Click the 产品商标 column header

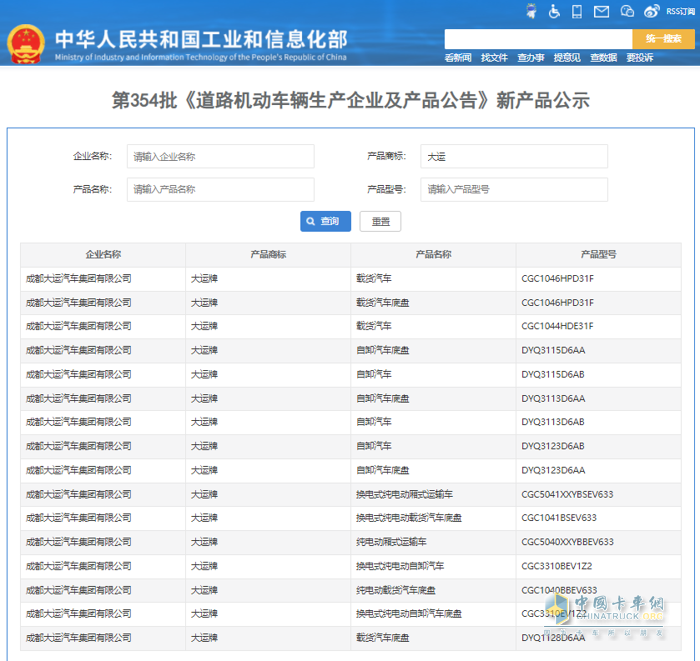[268, 254]
